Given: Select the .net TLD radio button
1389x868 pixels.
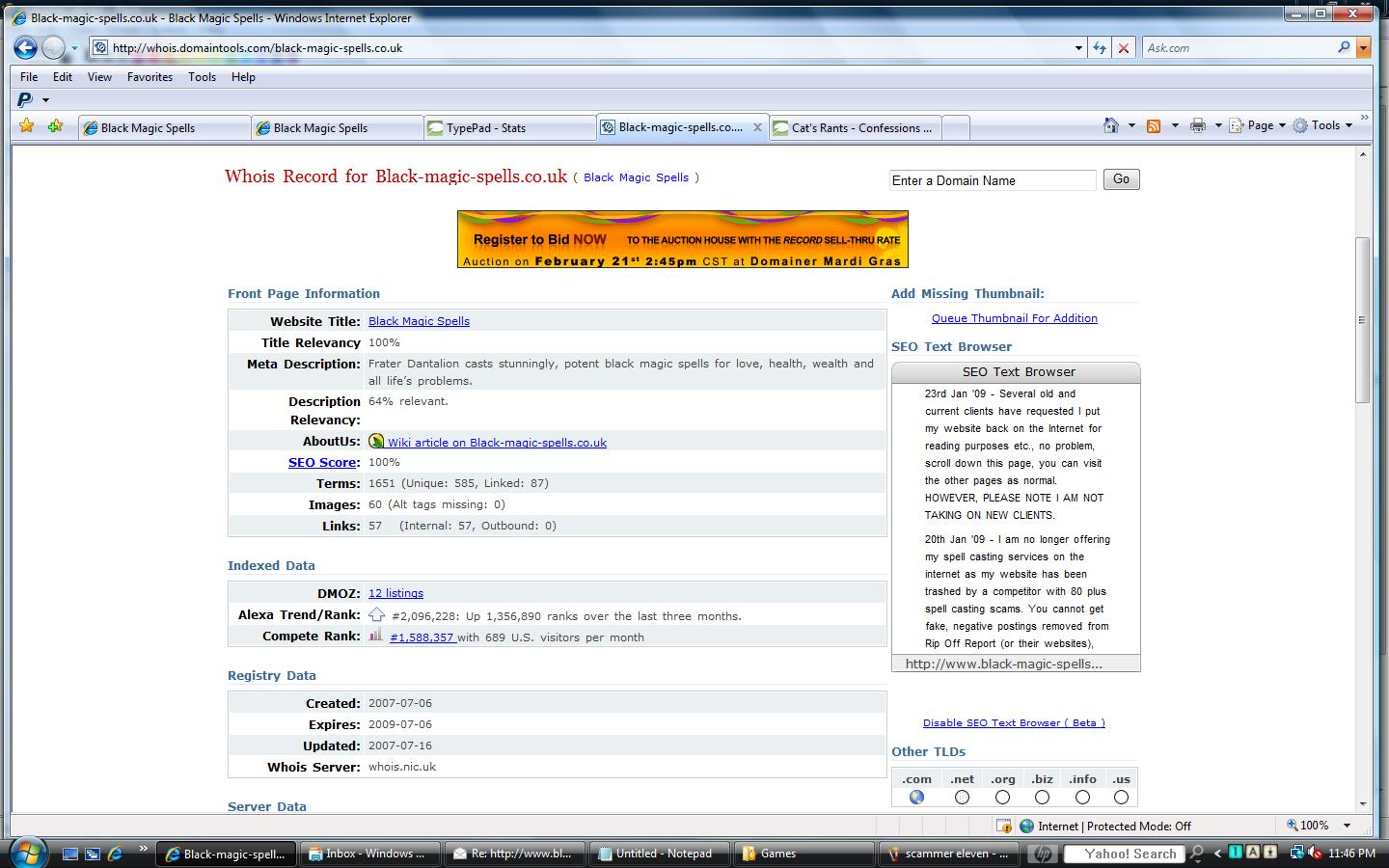Looking at the screenshot, I should point(962,797).
